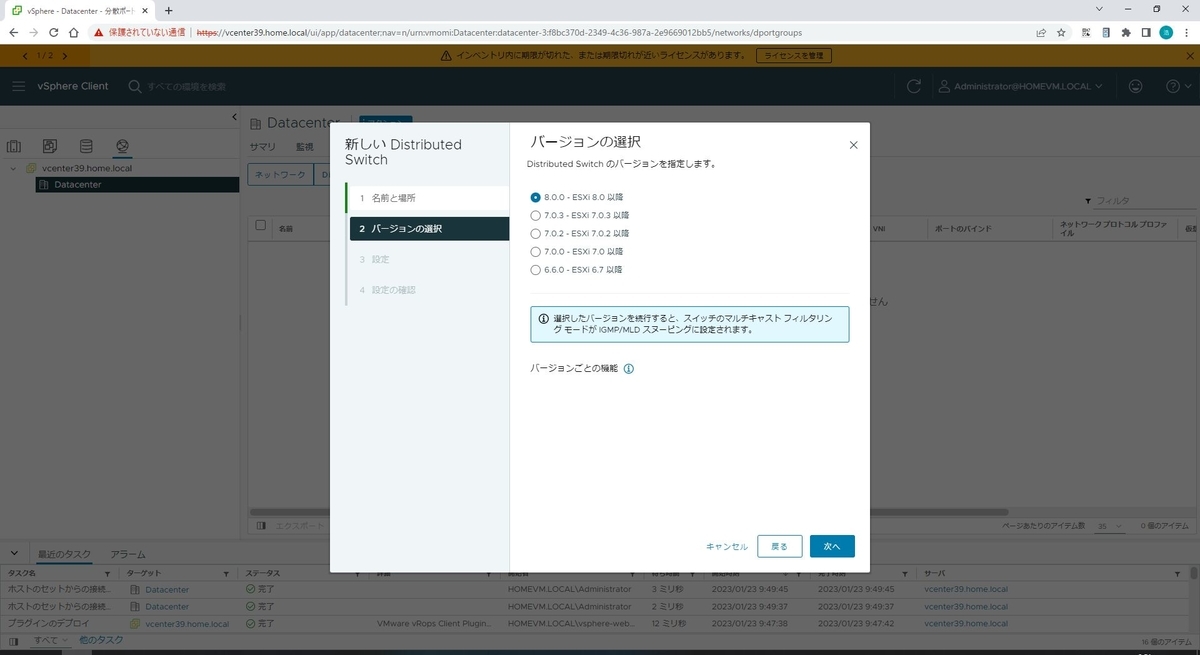The width and height of the screenshot is (1200, 655).
Task: Open a new browser tab
Action: click(168, 10)
